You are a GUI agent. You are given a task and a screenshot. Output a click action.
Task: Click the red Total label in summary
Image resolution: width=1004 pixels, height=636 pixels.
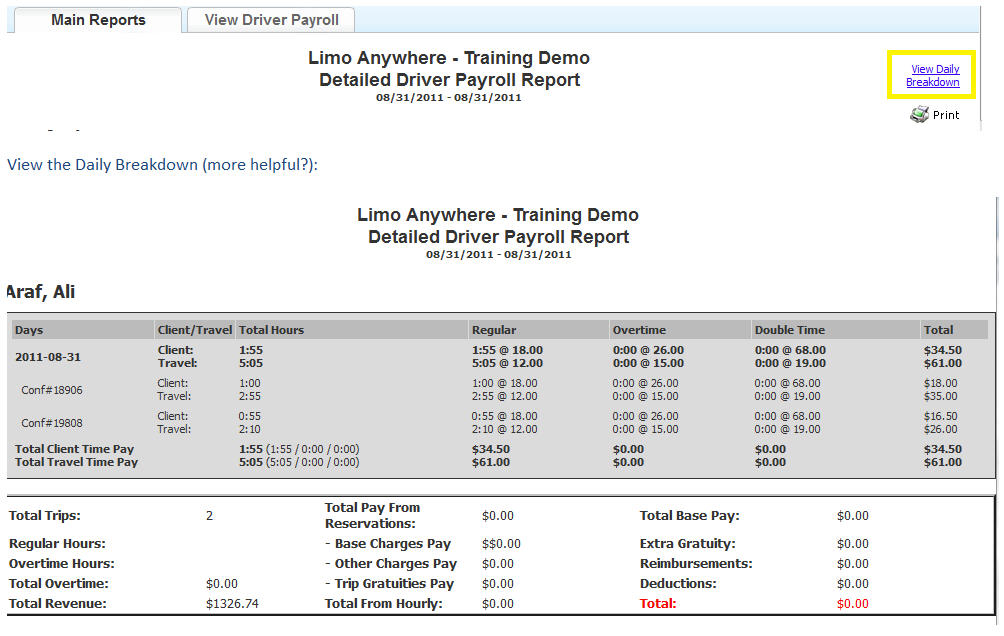[658, 604]
